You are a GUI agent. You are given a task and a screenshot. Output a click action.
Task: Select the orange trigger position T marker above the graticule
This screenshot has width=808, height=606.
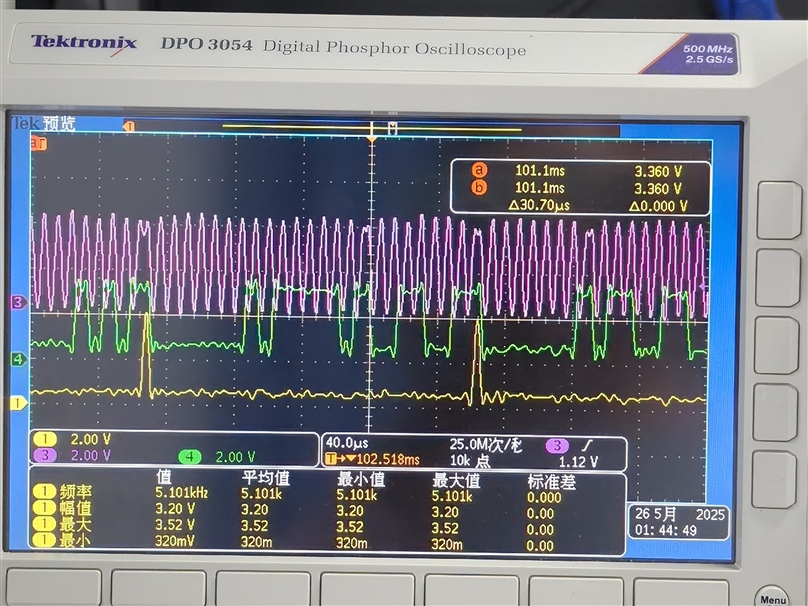[129, 126]
